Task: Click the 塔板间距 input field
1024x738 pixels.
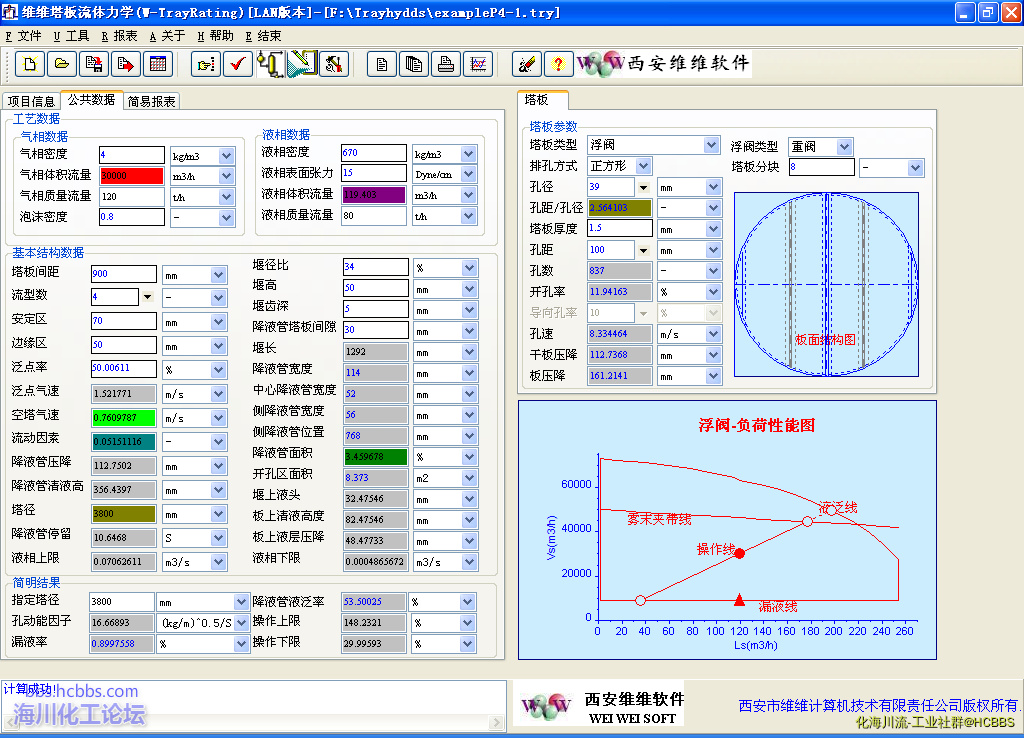Action: coord(123,274)
